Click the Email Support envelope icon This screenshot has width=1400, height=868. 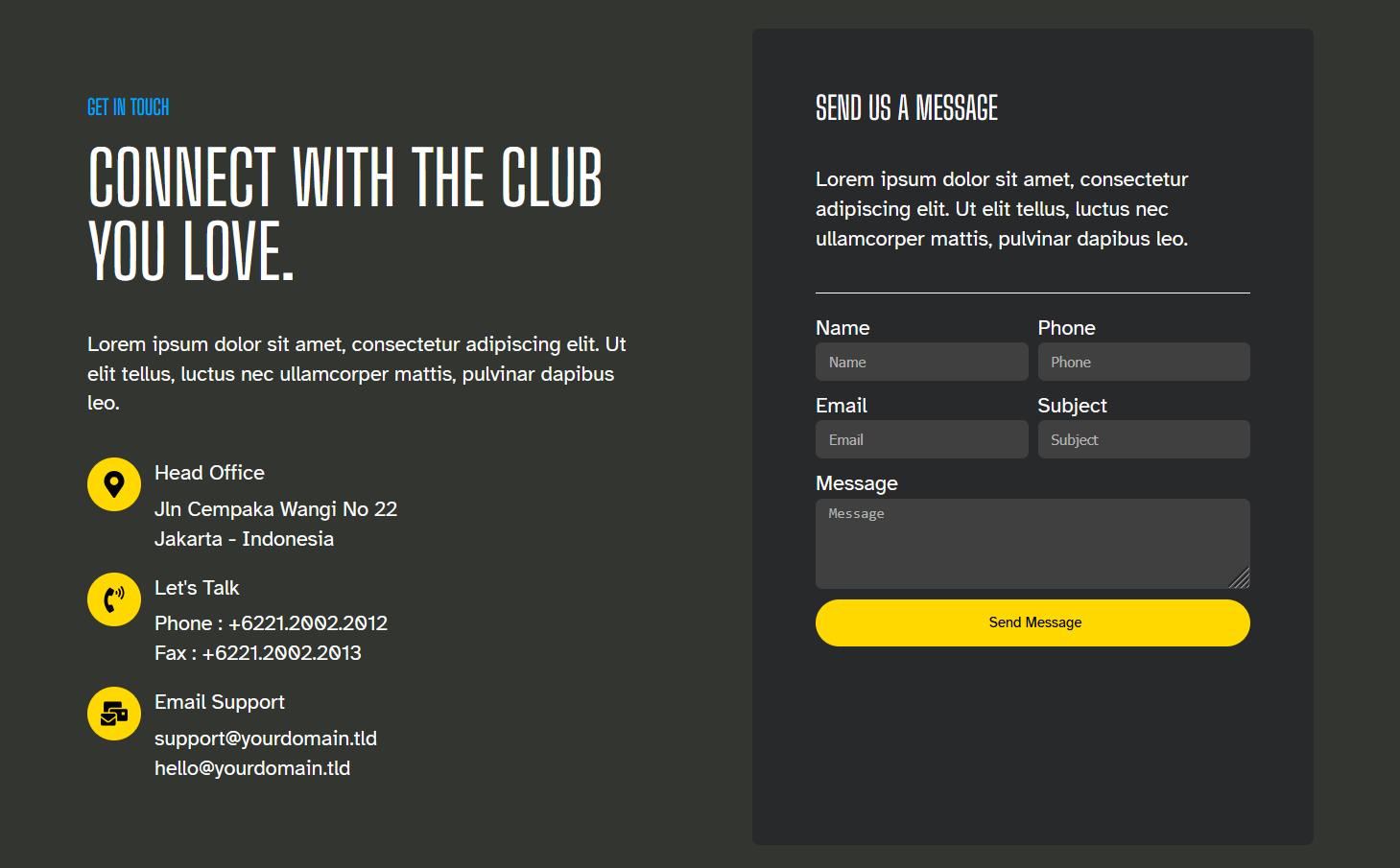pos(114,714)
